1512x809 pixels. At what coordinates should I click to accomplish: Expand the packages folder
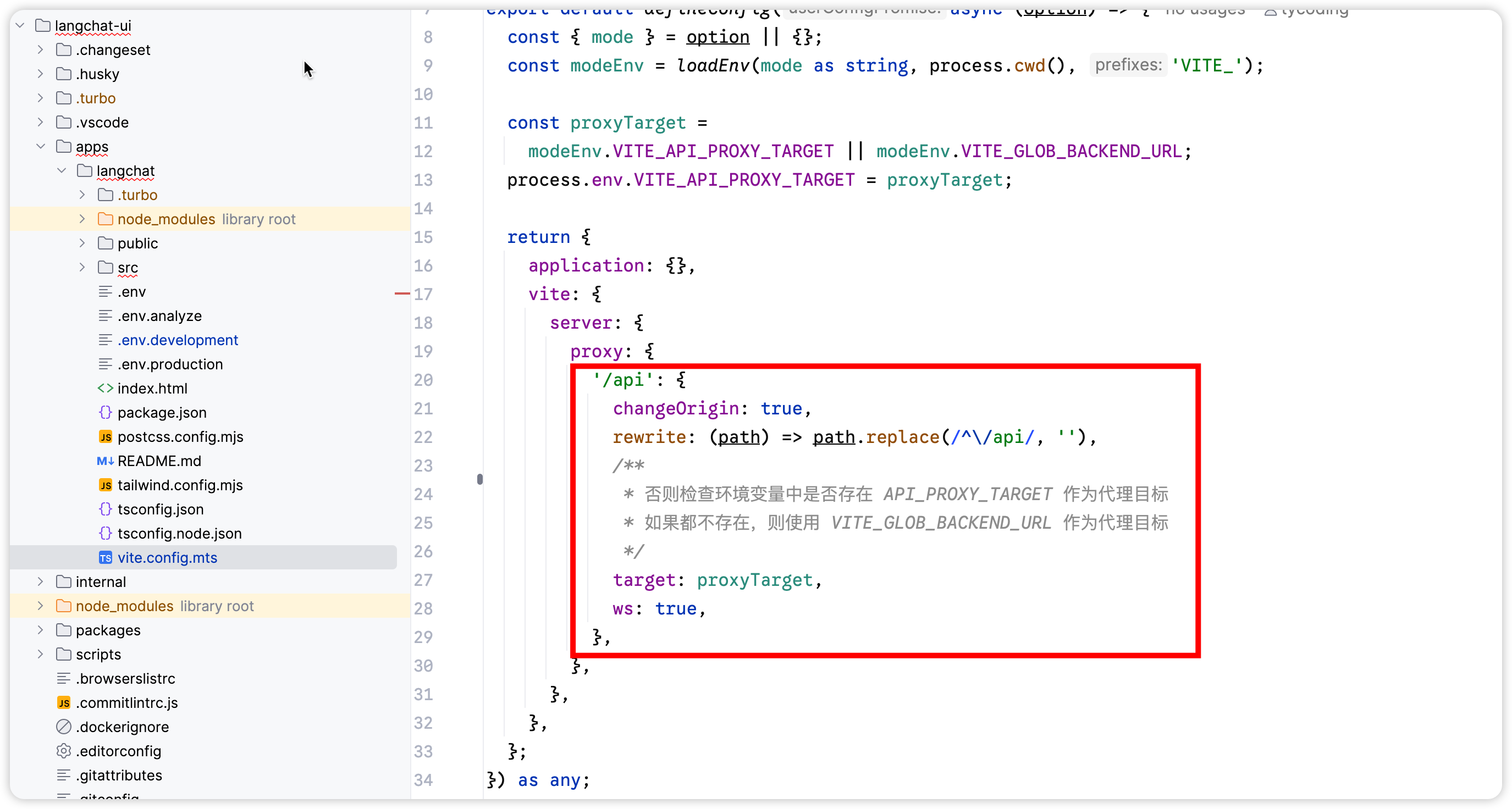pyautogui.click(x=41, y=630)
